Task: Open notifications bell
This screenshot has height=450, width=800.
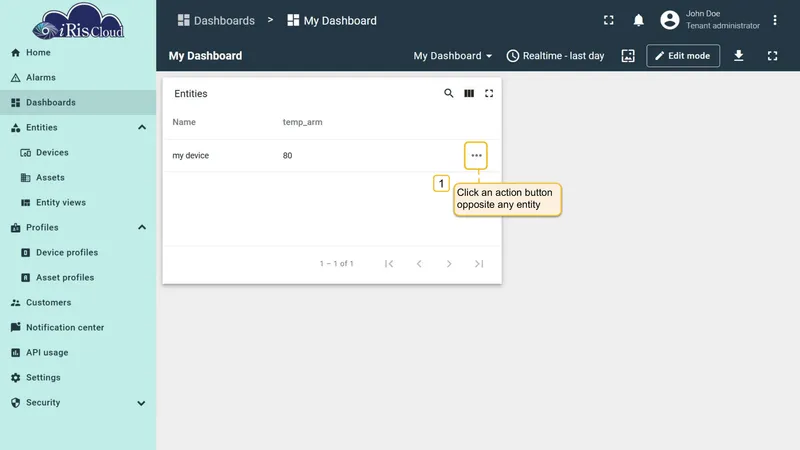Action: (638, 20)
